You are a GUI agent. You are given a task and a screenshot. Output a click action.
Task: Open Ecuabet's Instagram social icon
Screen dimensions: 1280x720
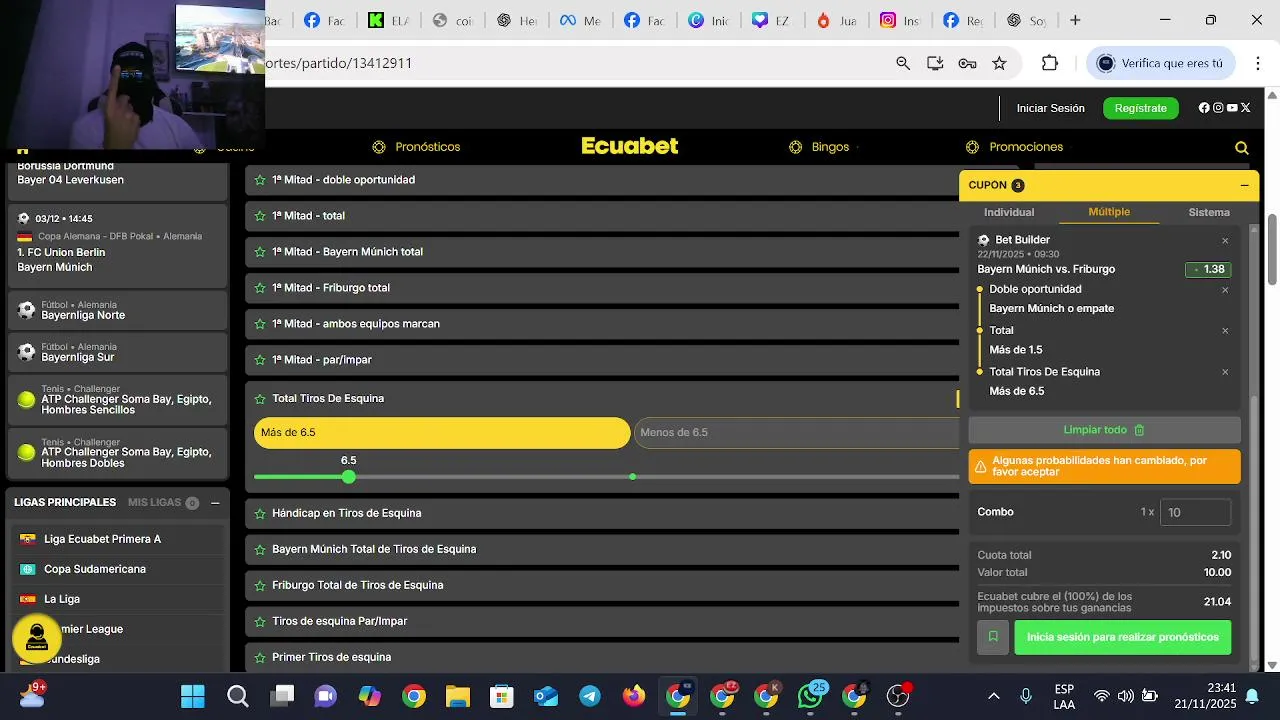pos(1218,108)
